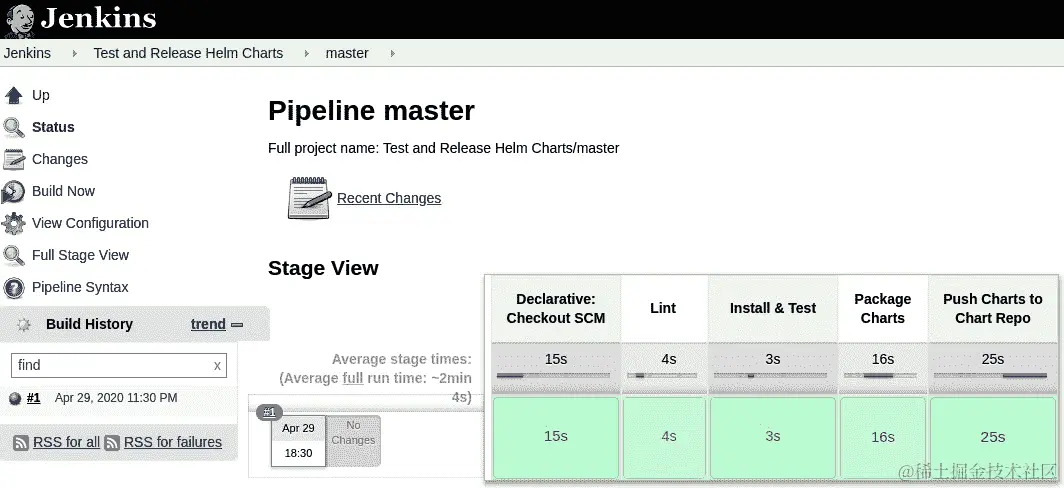The width and height of the screenshot is (1064, 488).
Task: Start a build with Build Now
Action: click(63, 191)
